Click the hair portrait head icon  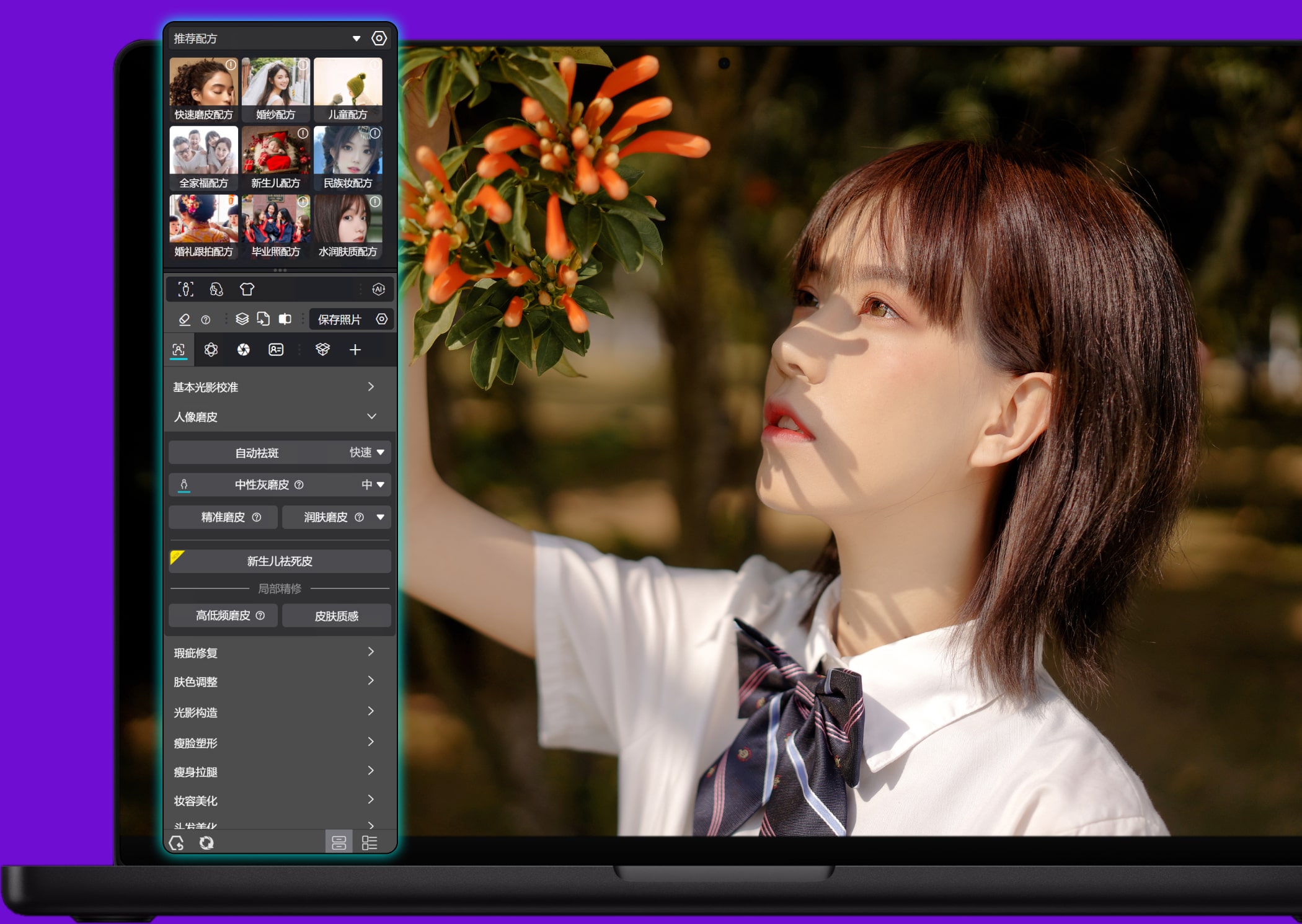(x=216, y=289)
